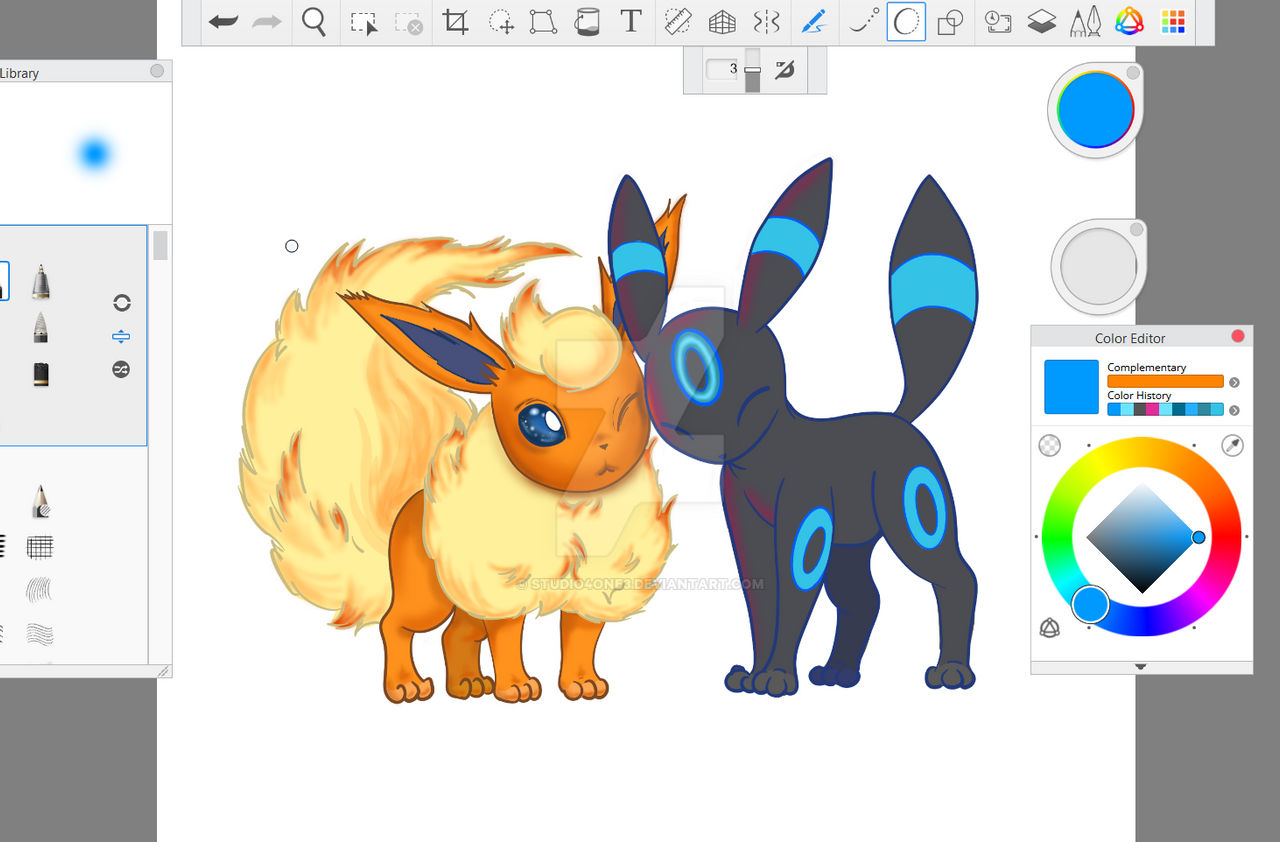Click the orange Complementary color bar
Screen dimensions: 1280x842
[1165, 381]
